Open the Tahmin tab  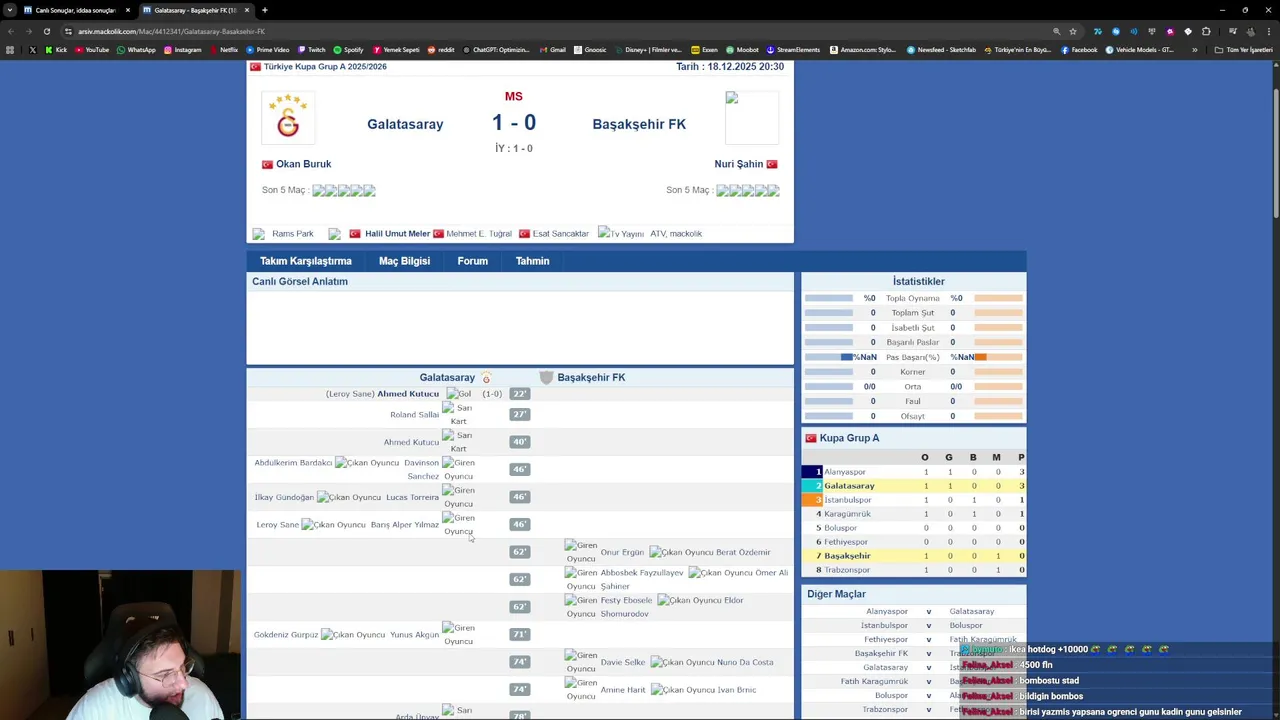coord(532,261)
